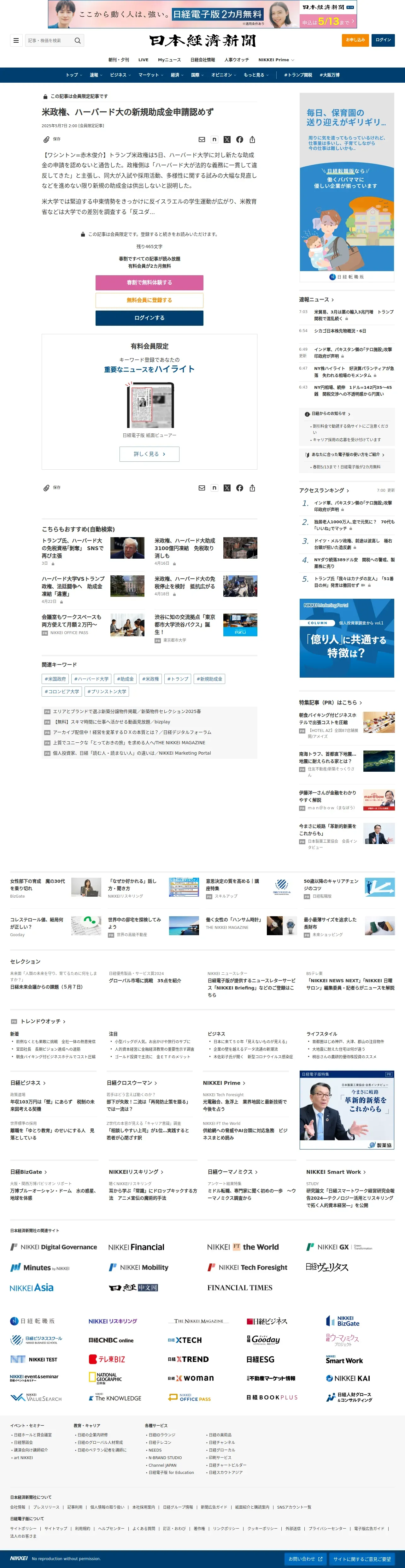This screenshot has width=405, height=1568.
Task: Click the magnifier search icon
Action: (77, 41)
